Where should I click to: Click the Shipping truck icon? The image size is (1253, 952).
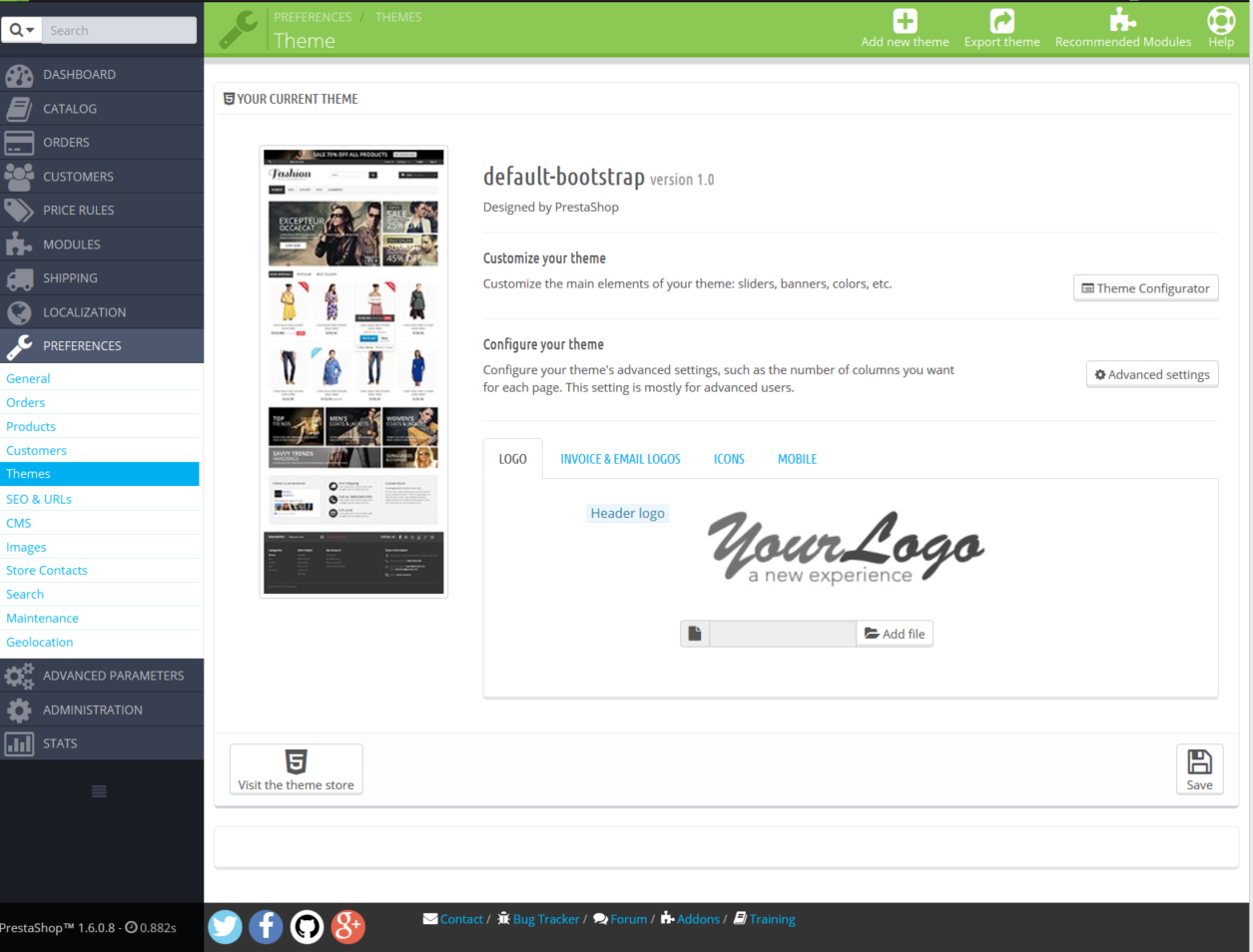pos(19,278)
